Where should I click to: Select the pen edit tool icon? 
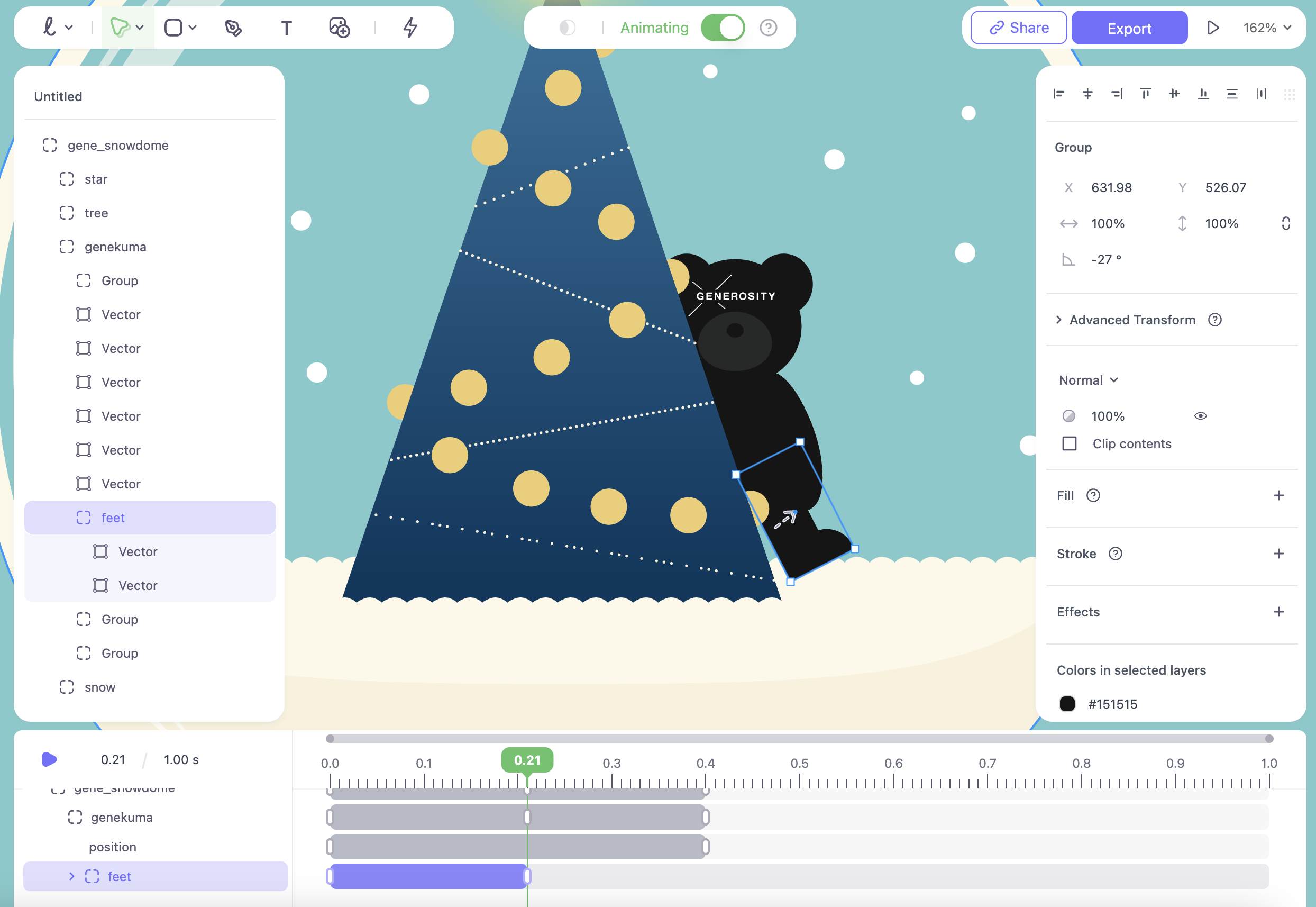[233, 28]
